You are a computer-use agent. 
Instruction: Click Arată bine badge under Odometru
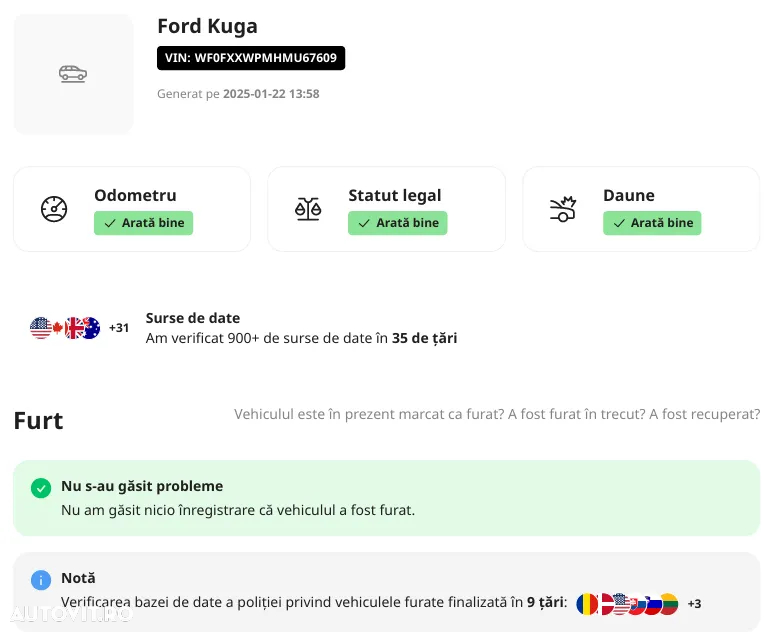144,223
